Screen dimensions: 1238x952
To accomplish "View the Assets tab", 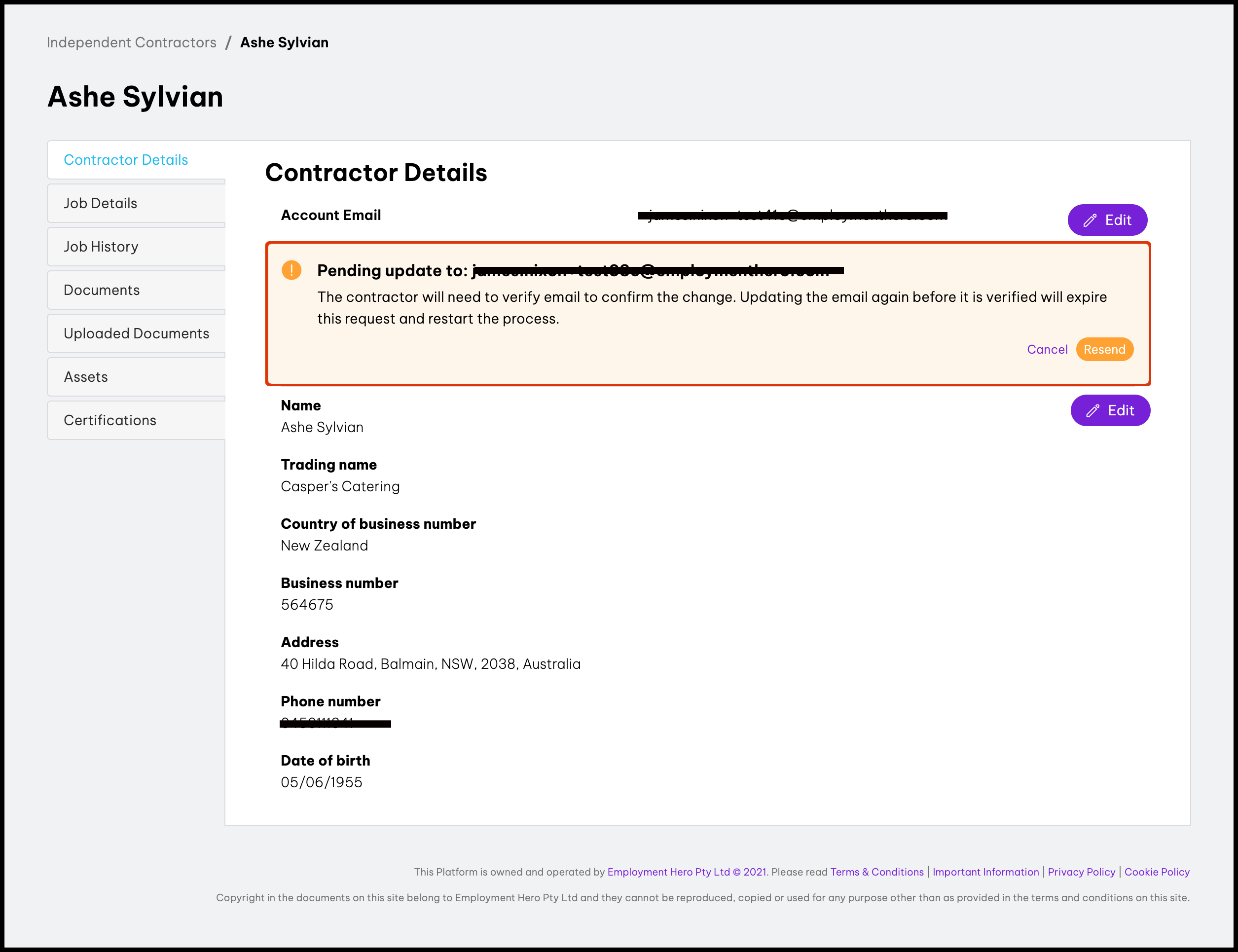I will (x=85, y=377).
